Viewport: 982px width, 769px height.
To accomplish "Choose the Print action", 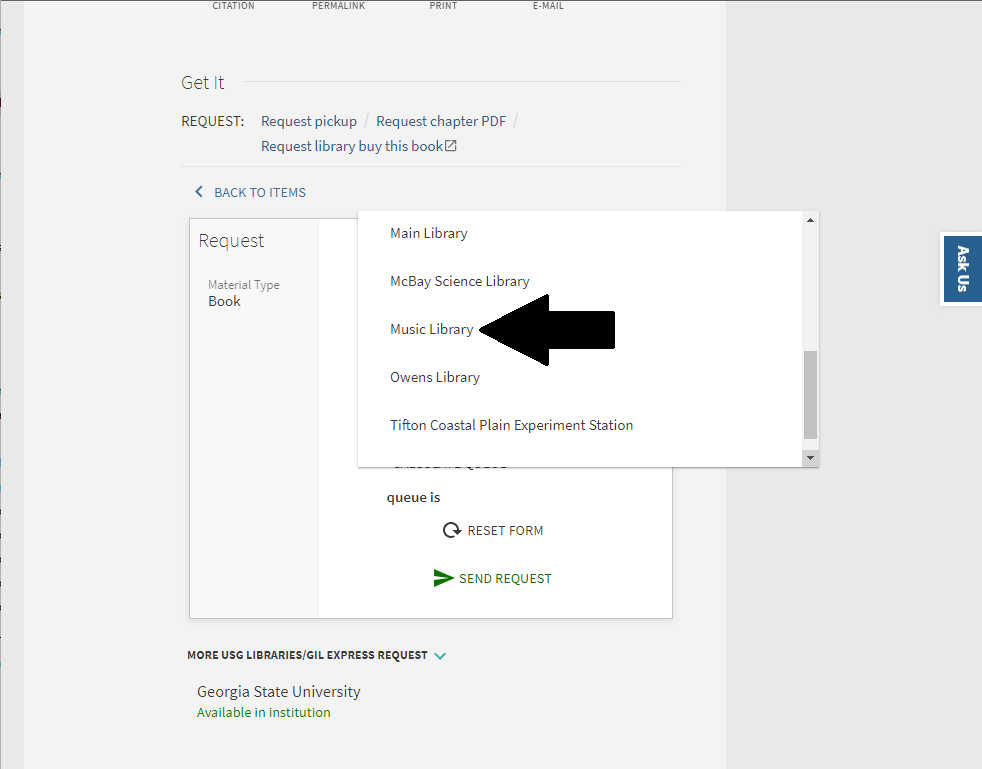I will pyautogui.click(x=443, y=6).
